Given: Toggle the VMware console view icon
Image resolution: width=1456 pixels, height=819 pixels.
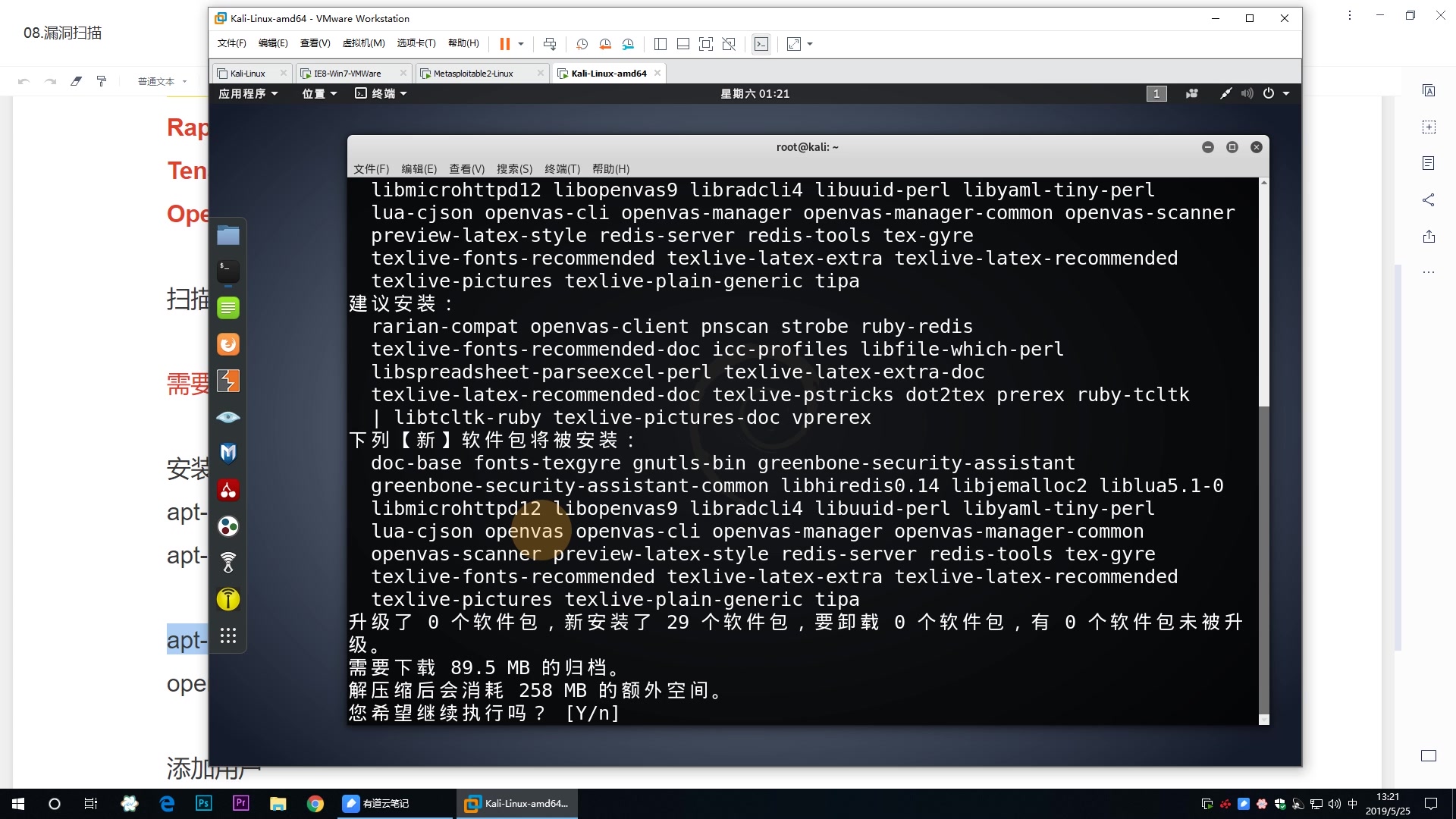Looking at the screenshot, I should coord(761,44).
